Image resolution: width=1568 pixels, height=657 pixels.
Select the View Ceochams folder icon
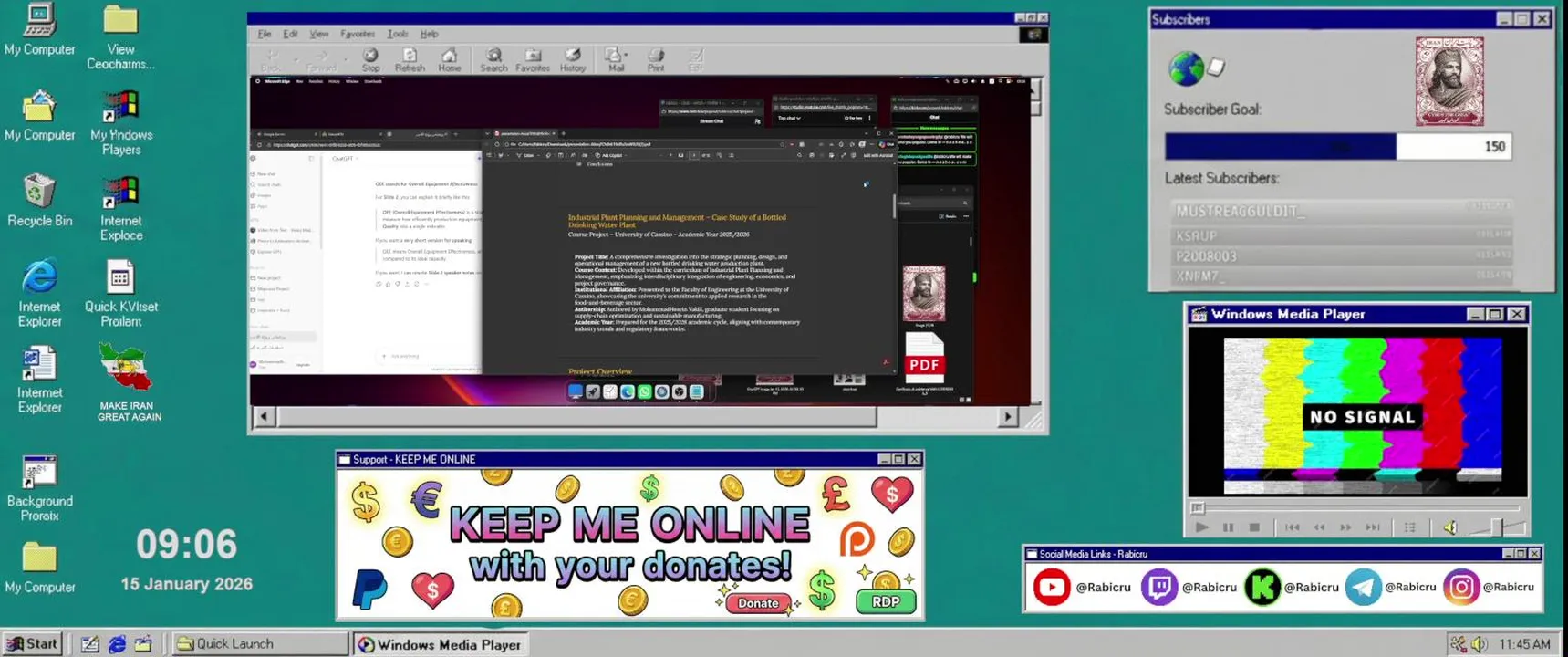120,36
